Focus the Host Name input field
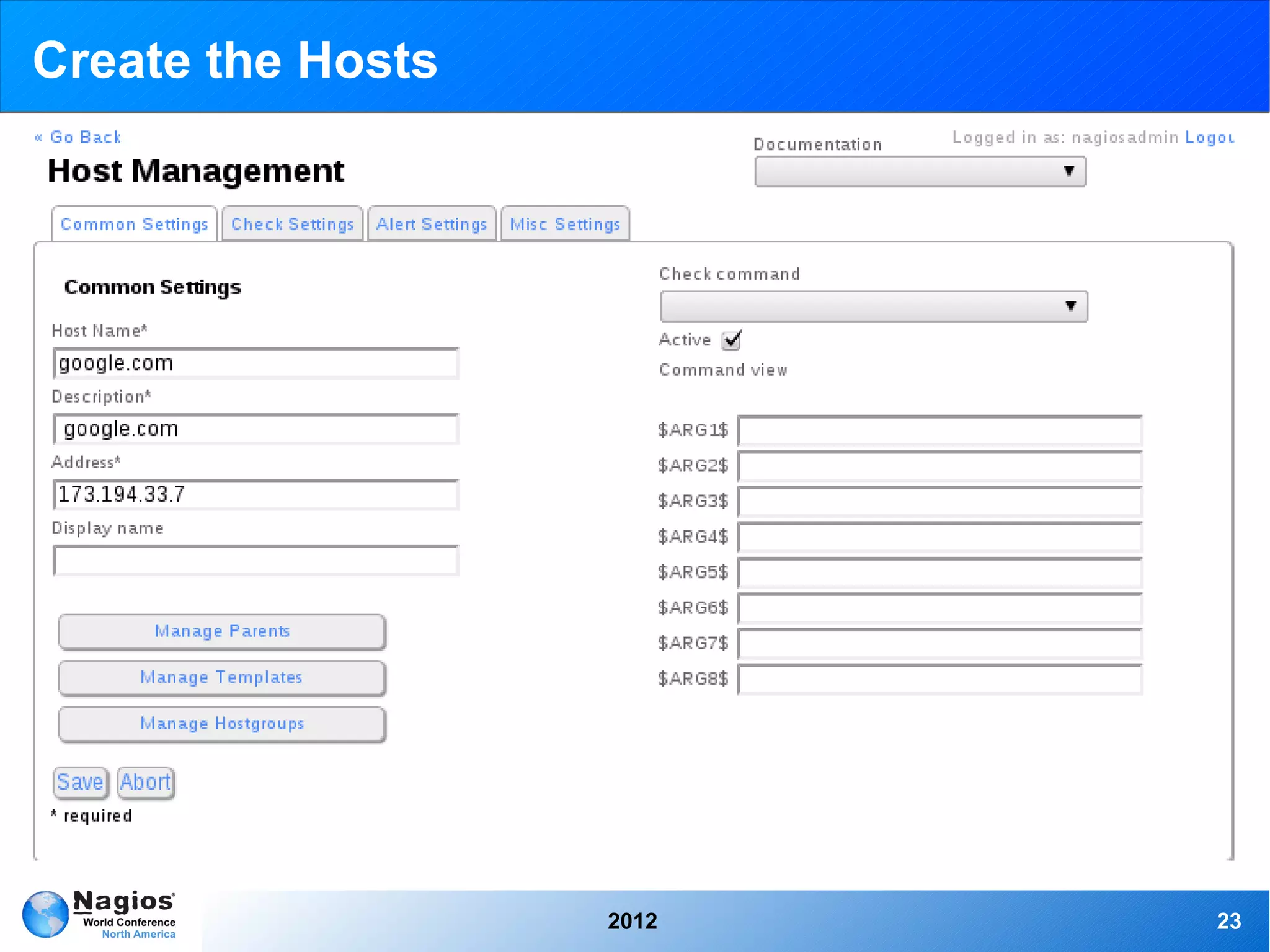 pos(255,363)
